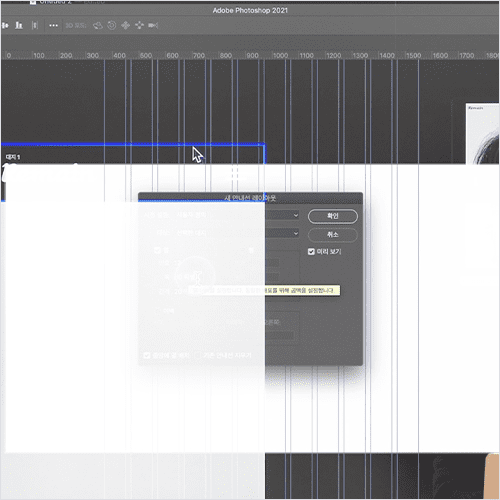The image size is (500, 500).
Task: Switch to the Untitled-2 document tab
Action: pyautogui.click(x=55, y=2)
